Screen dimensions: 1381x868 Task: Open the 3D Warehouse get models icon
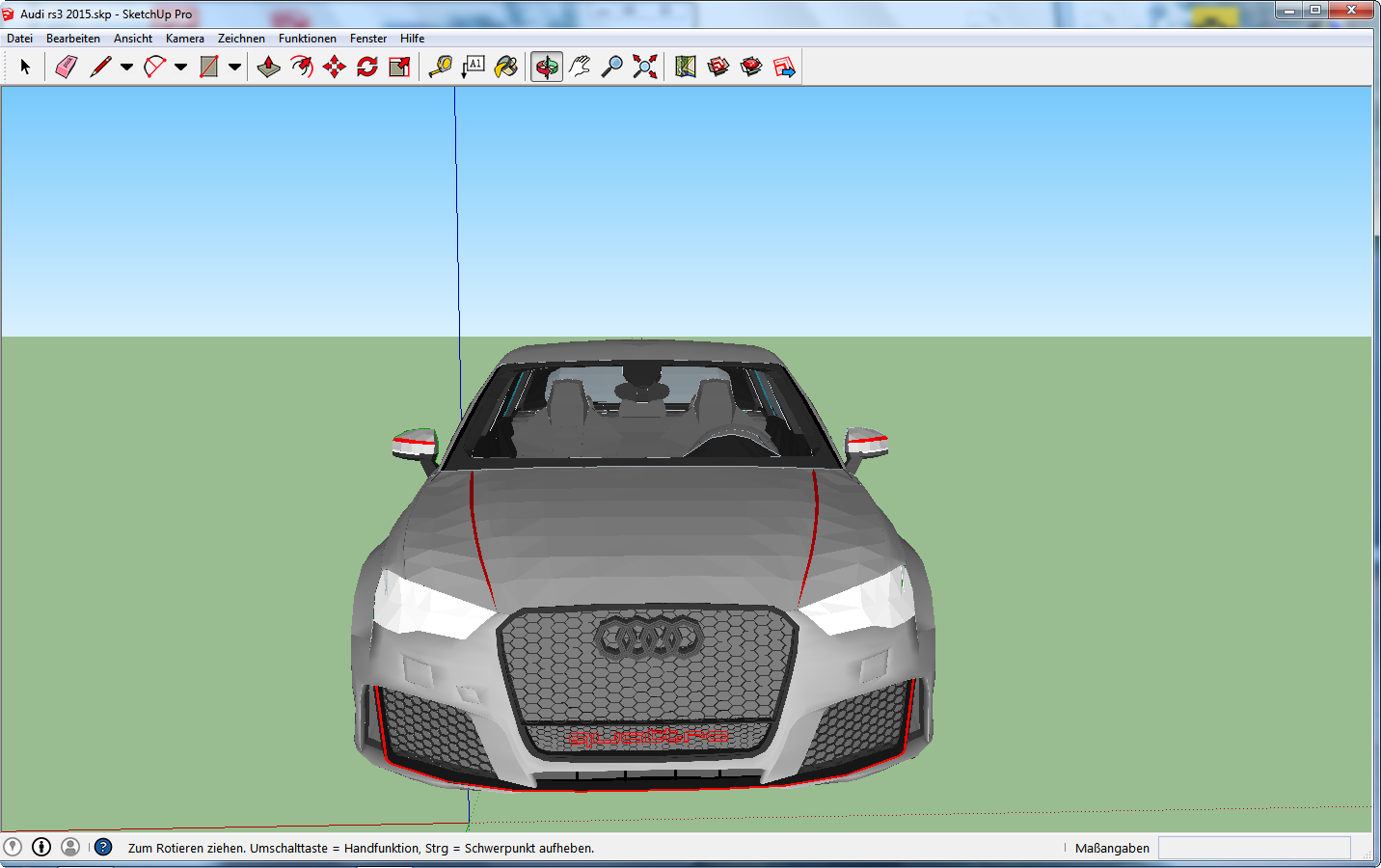pyautogui.click(x=718, y=67)
